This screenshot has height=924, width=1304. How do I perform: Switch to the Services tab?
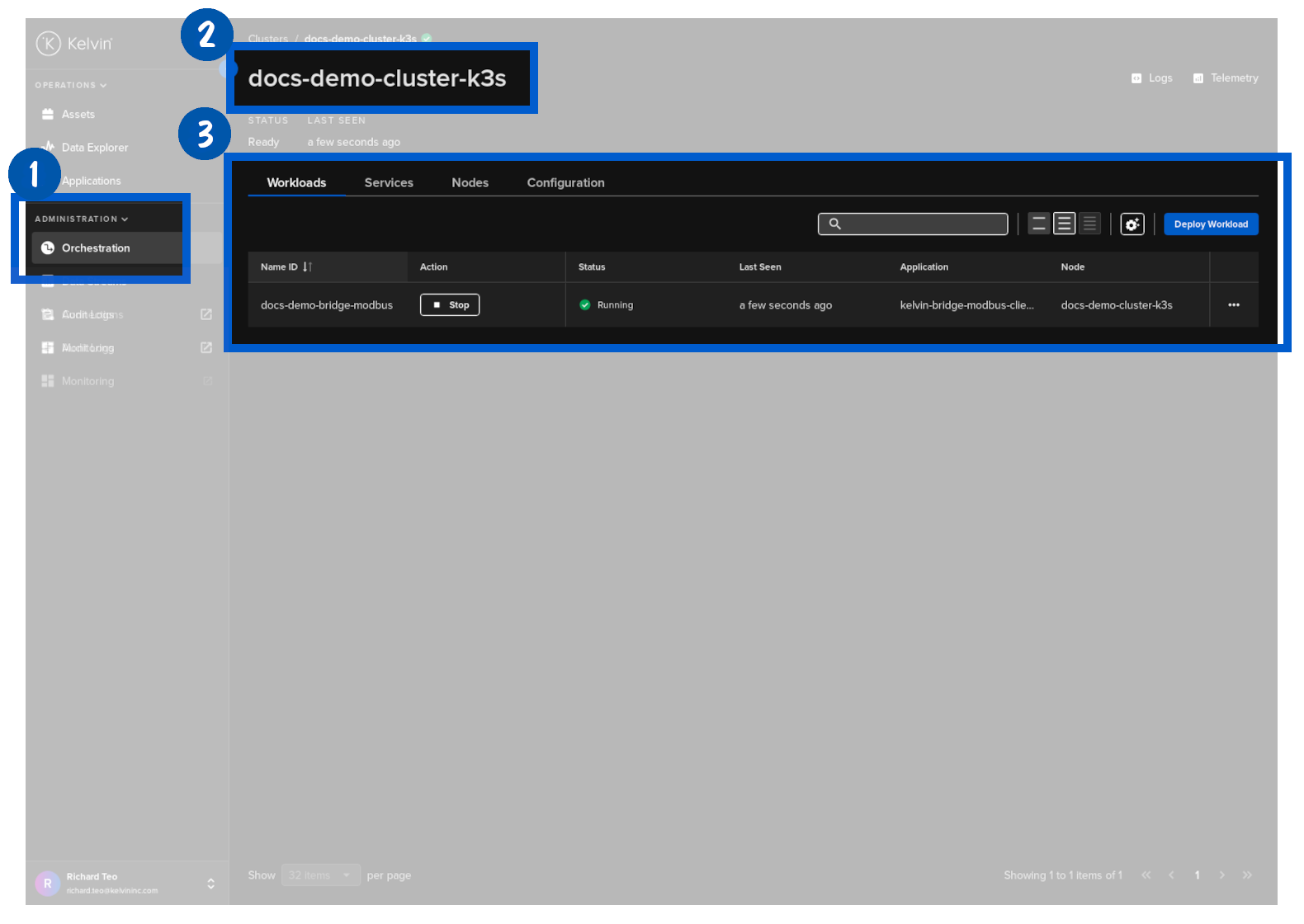[389, 183]
